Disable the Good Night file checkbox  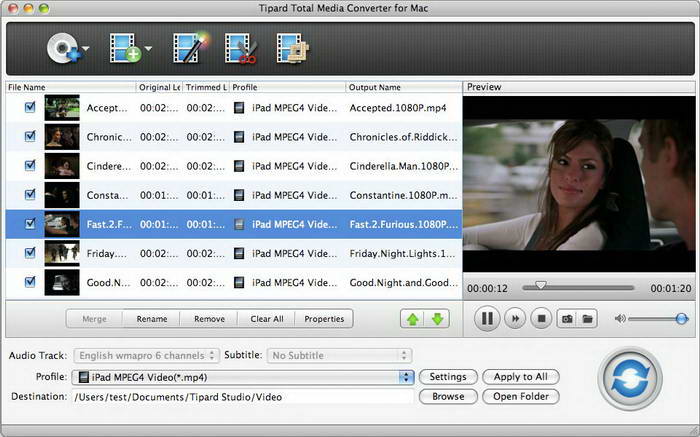click(x=29, y=281)
